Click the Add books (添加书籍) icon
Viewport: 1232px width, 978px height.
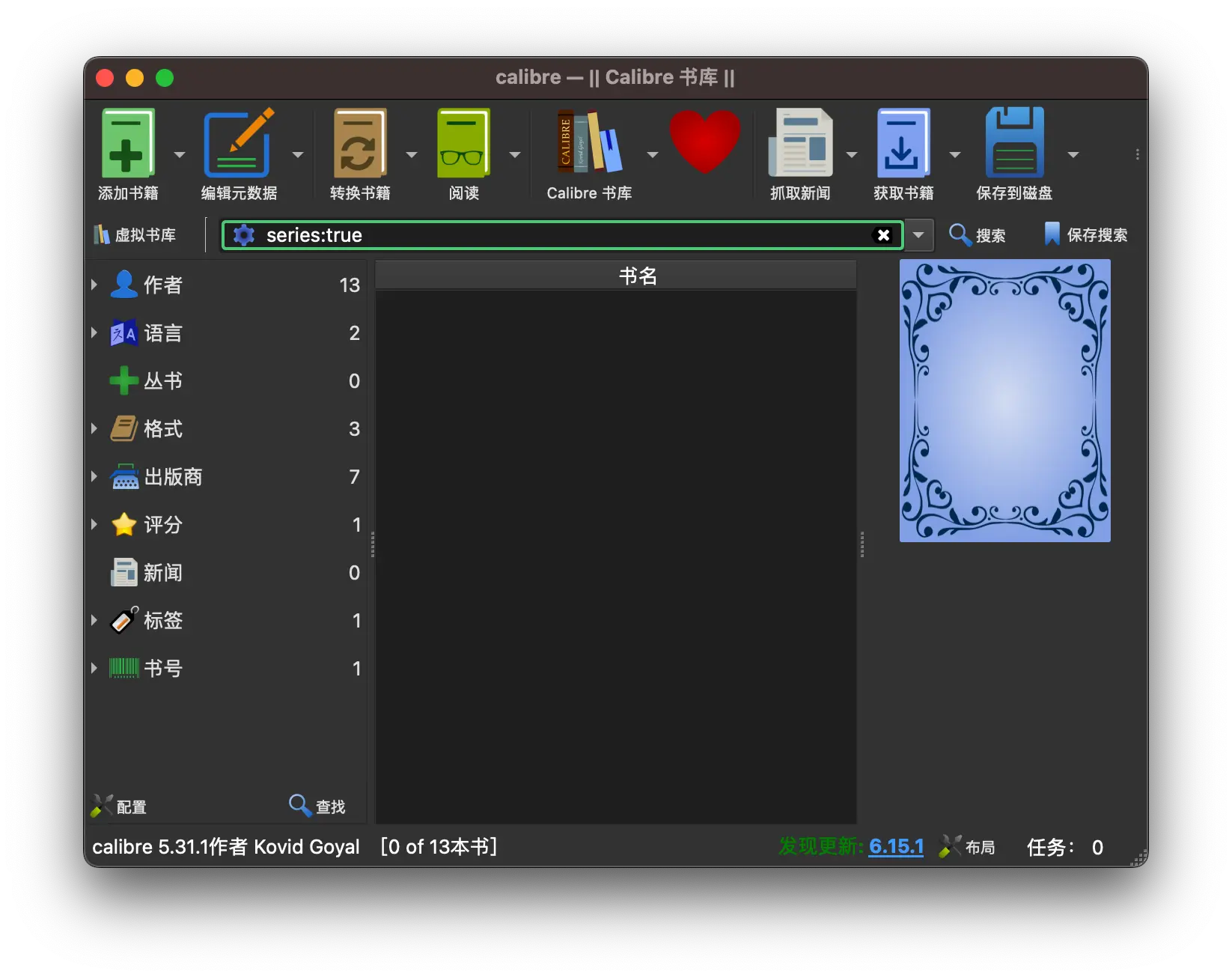(x=128, y=143)
